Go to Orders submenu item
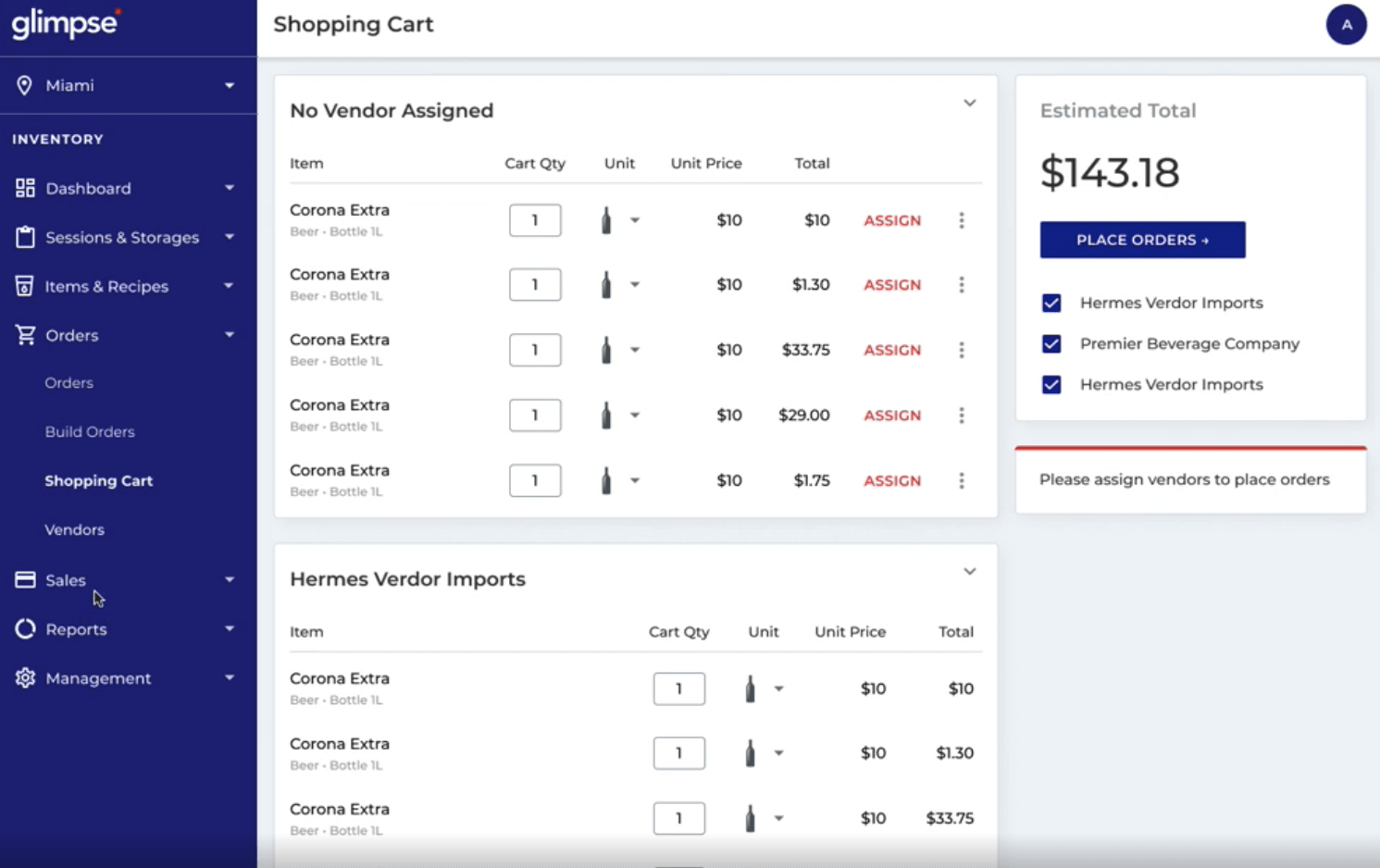1380x868 pixels. coord(69,383)
